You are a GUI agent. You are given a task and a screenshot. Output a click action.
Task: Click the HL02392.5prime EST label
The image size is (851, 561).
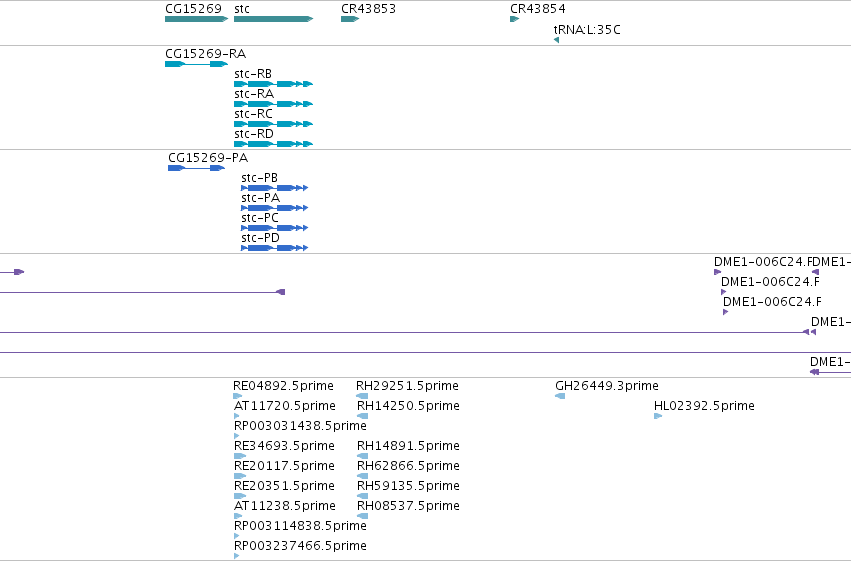[x=704, y=406]
